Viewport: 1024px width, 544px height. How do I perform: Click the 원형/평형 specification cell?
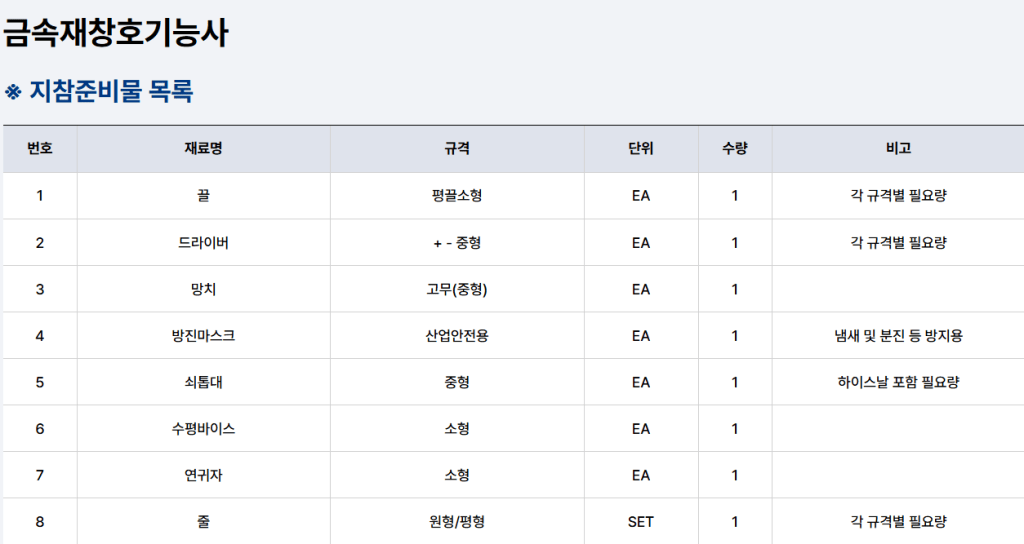click(x=457, y=522)
